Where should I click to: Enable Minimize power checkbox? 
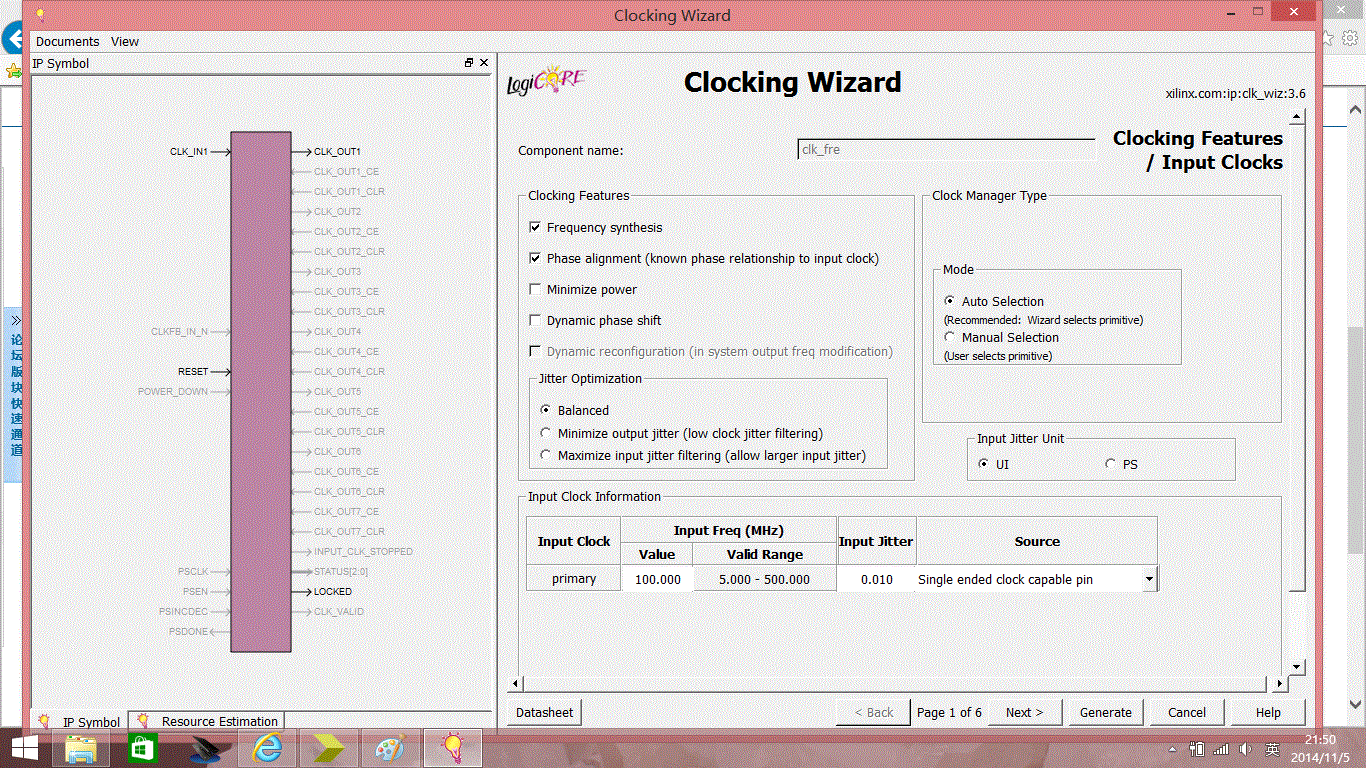[x=535, y=290]
